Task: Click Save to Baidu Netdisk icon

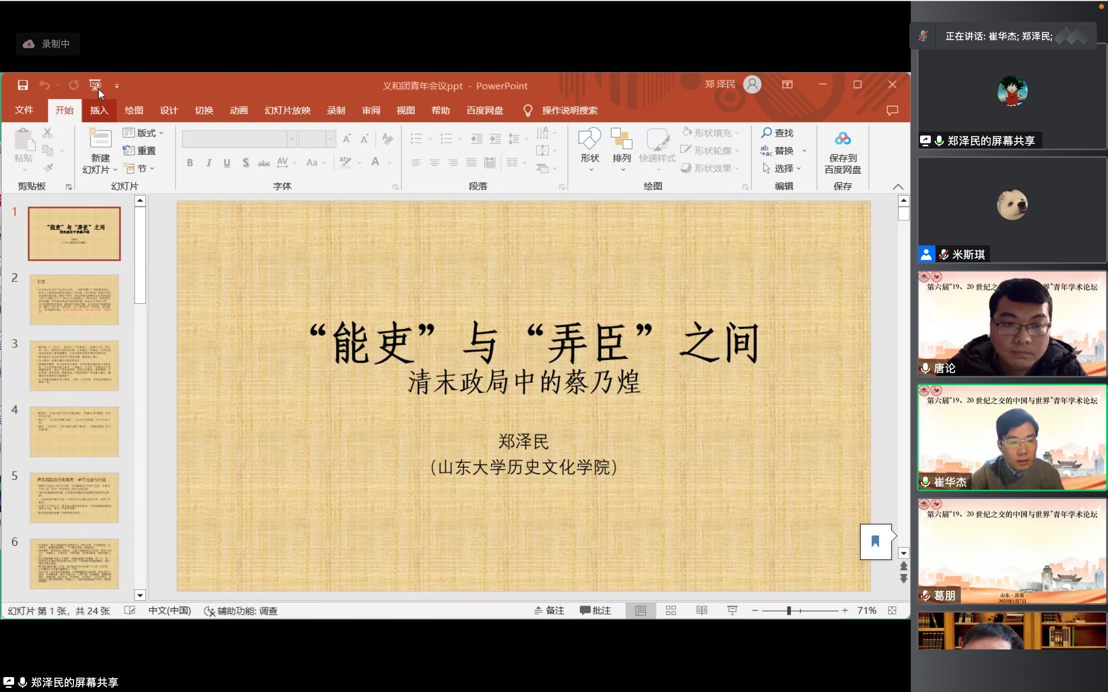Action: click(842, 141)
